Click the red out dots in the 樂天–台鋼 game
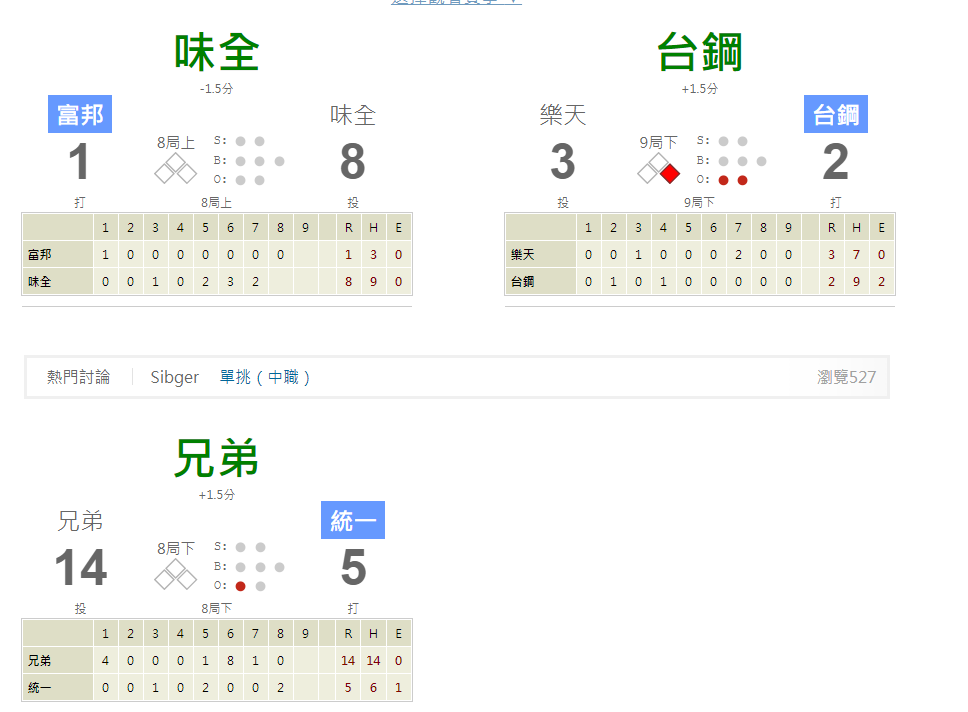The width and height of the screenshot is (968, 712). tap(733, 180)
